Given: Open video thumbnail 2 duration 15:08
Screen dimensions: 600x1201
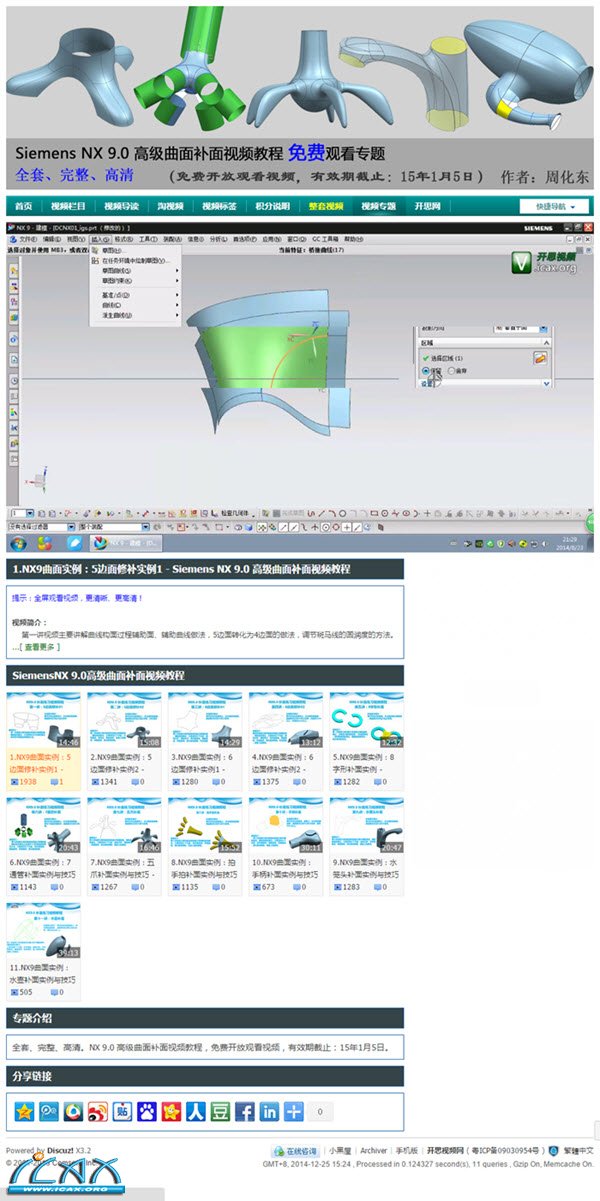Looking at the screenshot, I should [x=123, y=720].
